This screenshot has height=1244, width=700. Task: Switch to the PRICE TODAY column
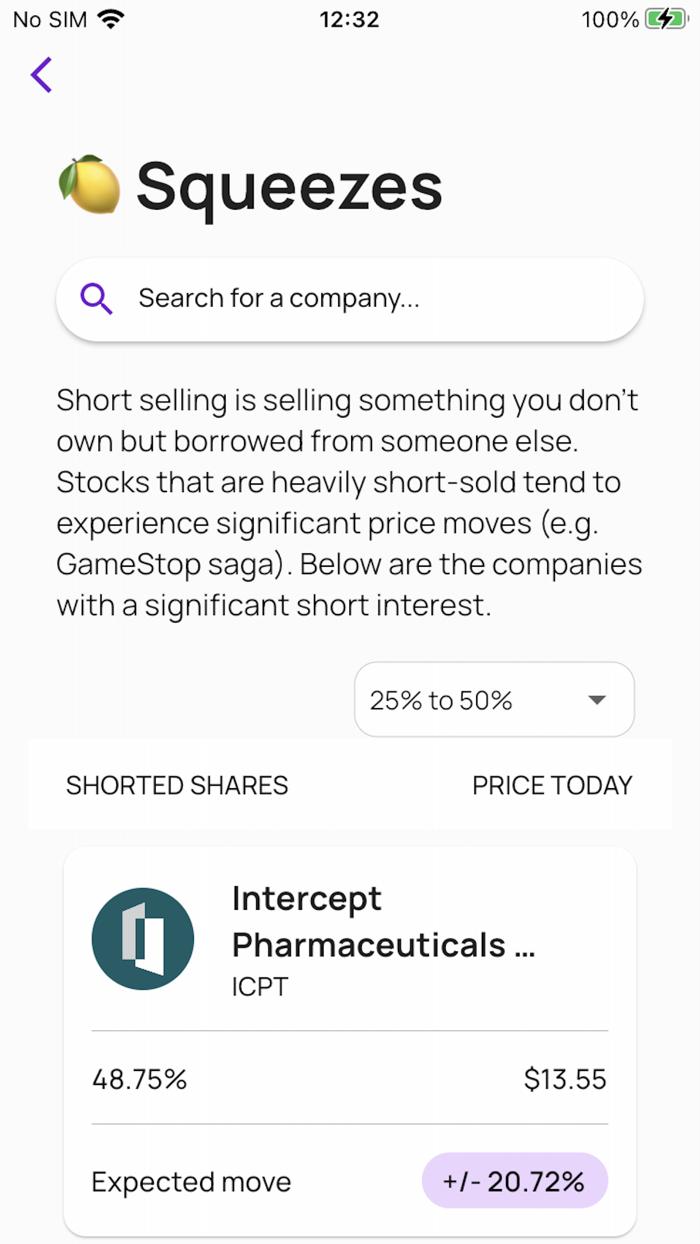(x=552, y=786)
